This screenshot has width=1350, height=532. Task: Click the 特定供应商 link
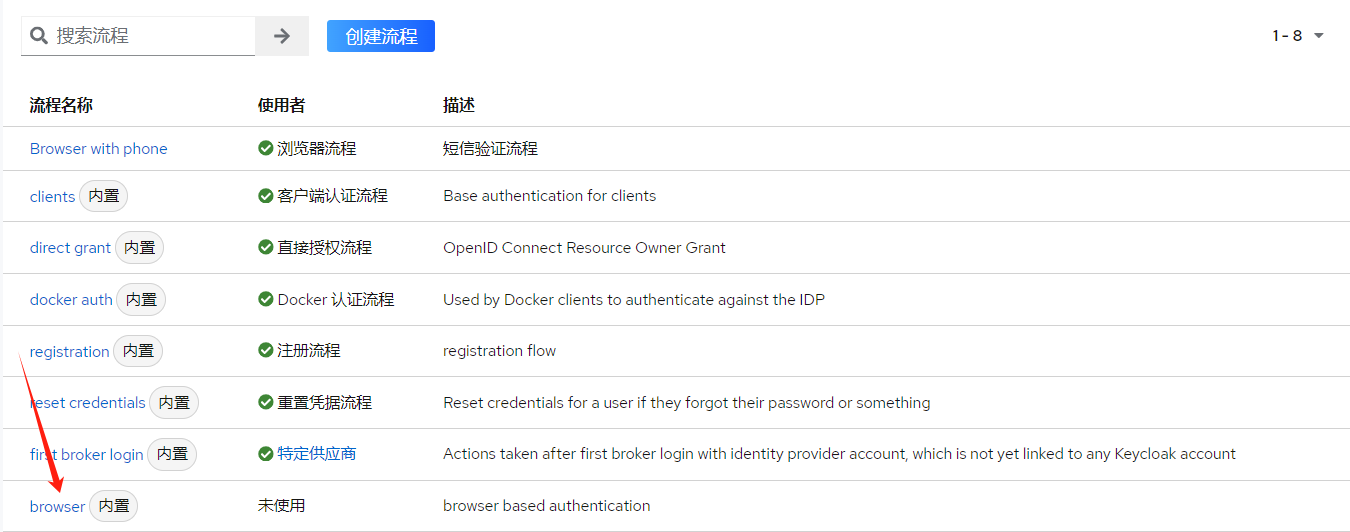pos(316,454)
